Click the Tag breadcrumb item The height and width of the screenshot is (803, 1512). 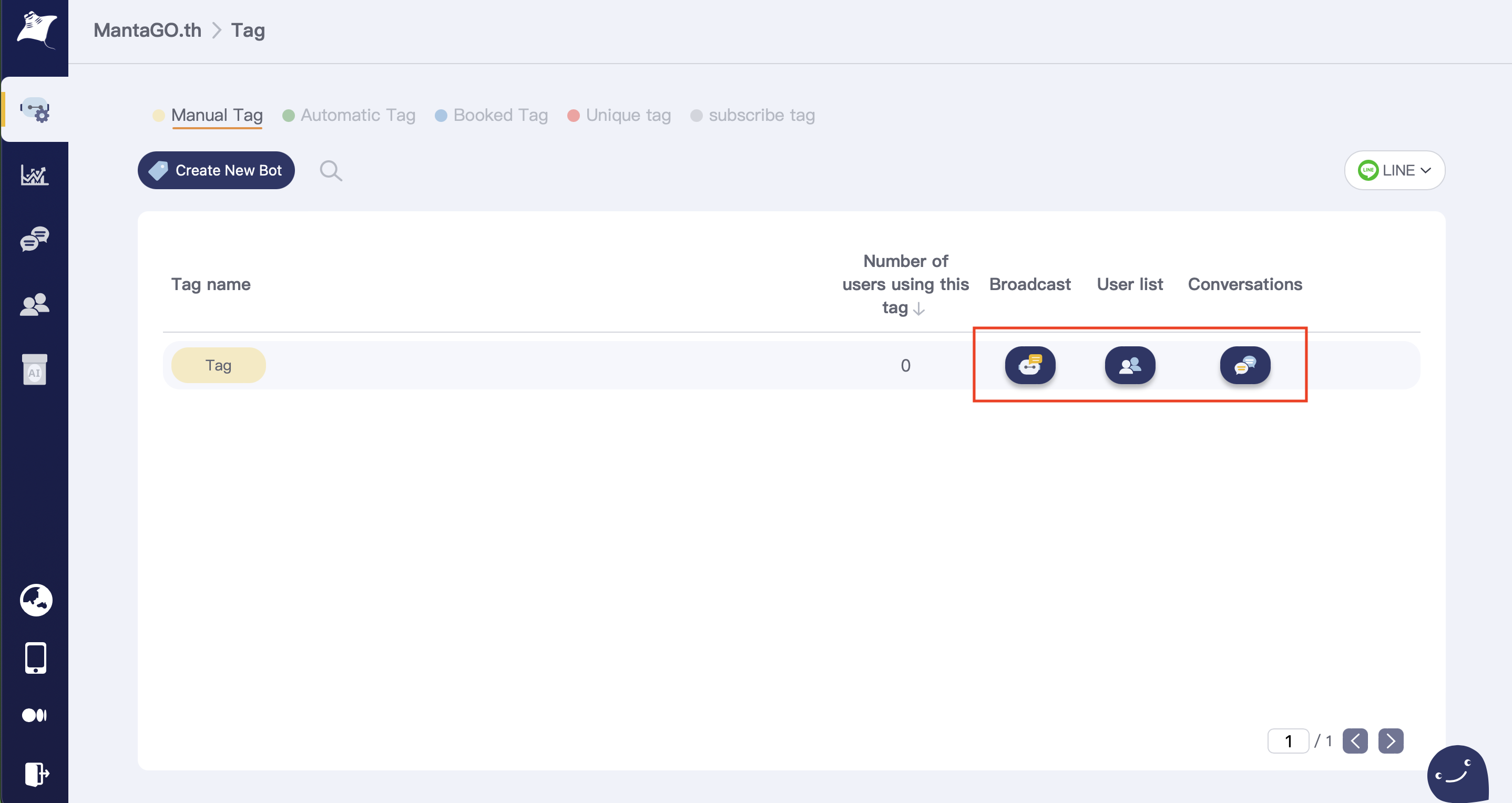(x=248, y=30)
